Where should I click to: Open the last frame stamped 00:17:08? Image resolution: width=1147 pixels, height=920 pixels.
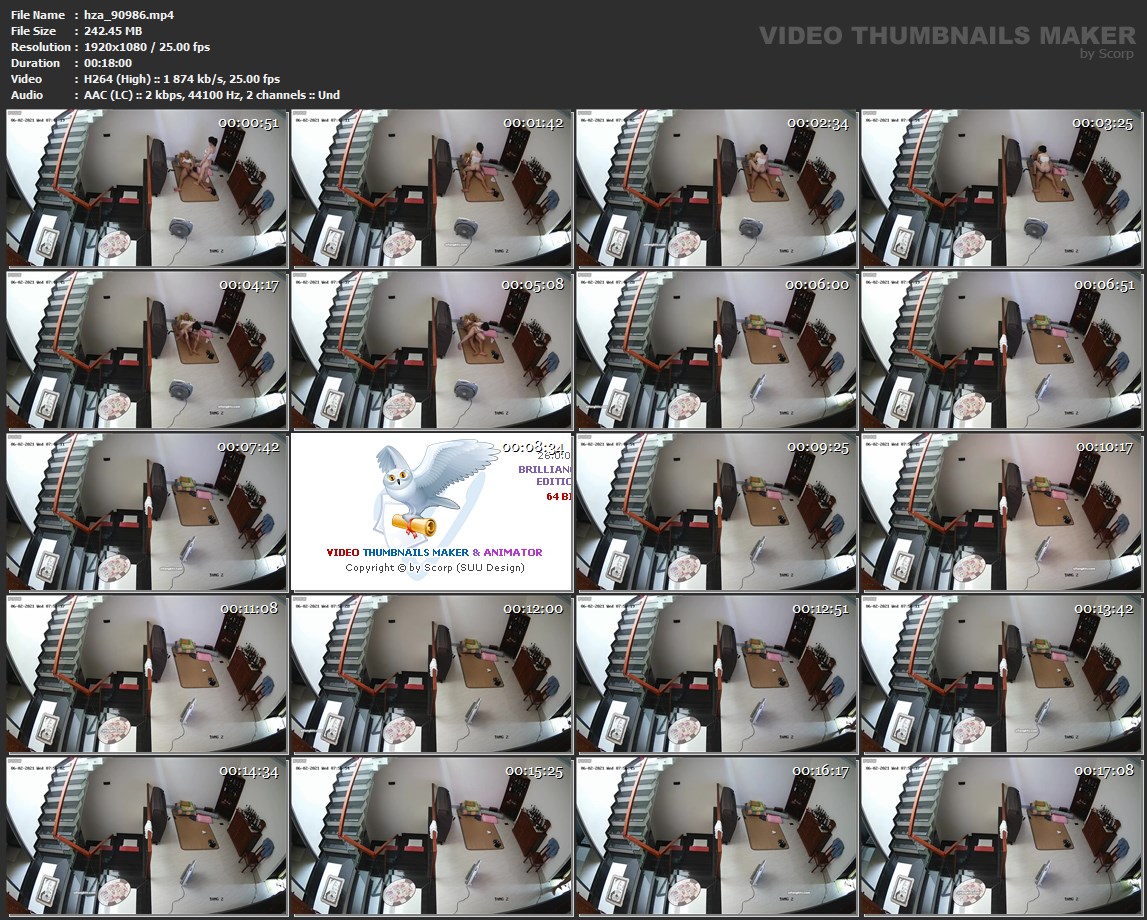(x=1001, y=836)
